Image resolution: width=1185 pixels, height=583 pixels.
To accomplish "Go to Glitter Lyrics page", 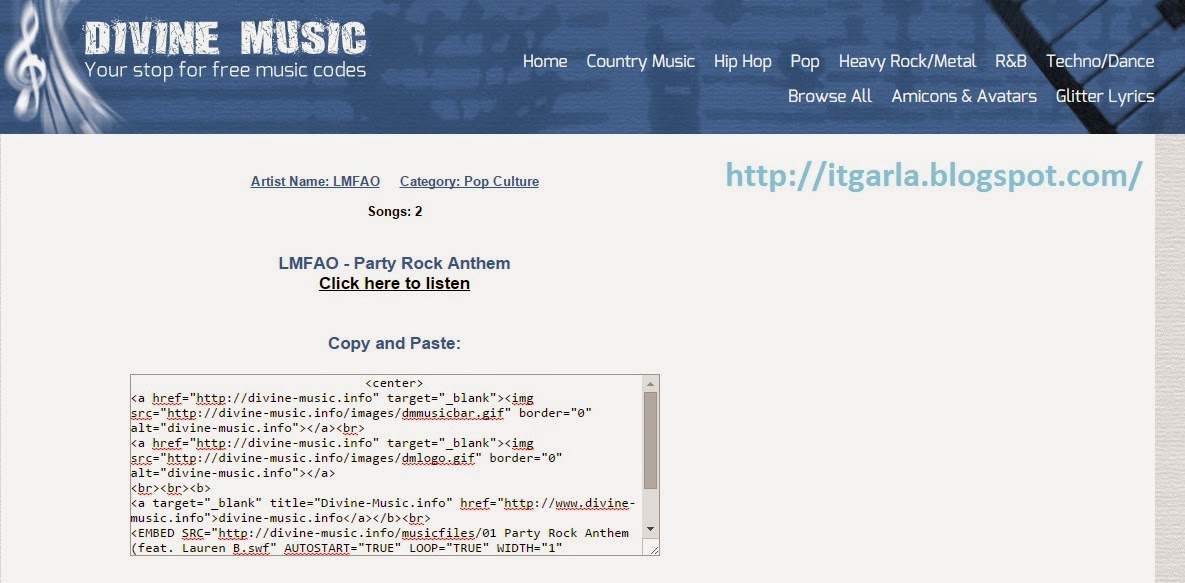I will [x=1105, y=96].
